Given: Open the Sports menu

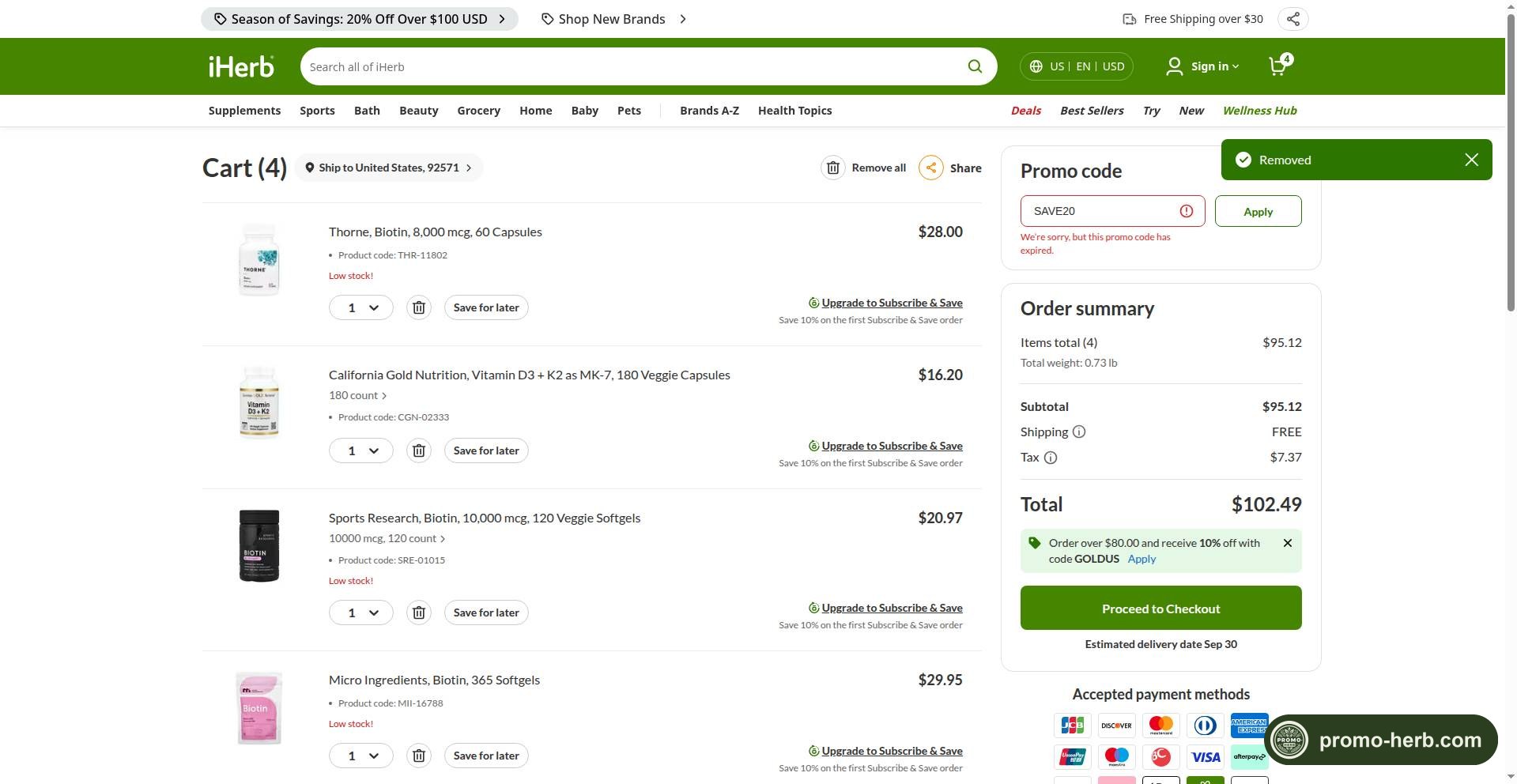Looking at the screenshot, I should coord(317,111).
